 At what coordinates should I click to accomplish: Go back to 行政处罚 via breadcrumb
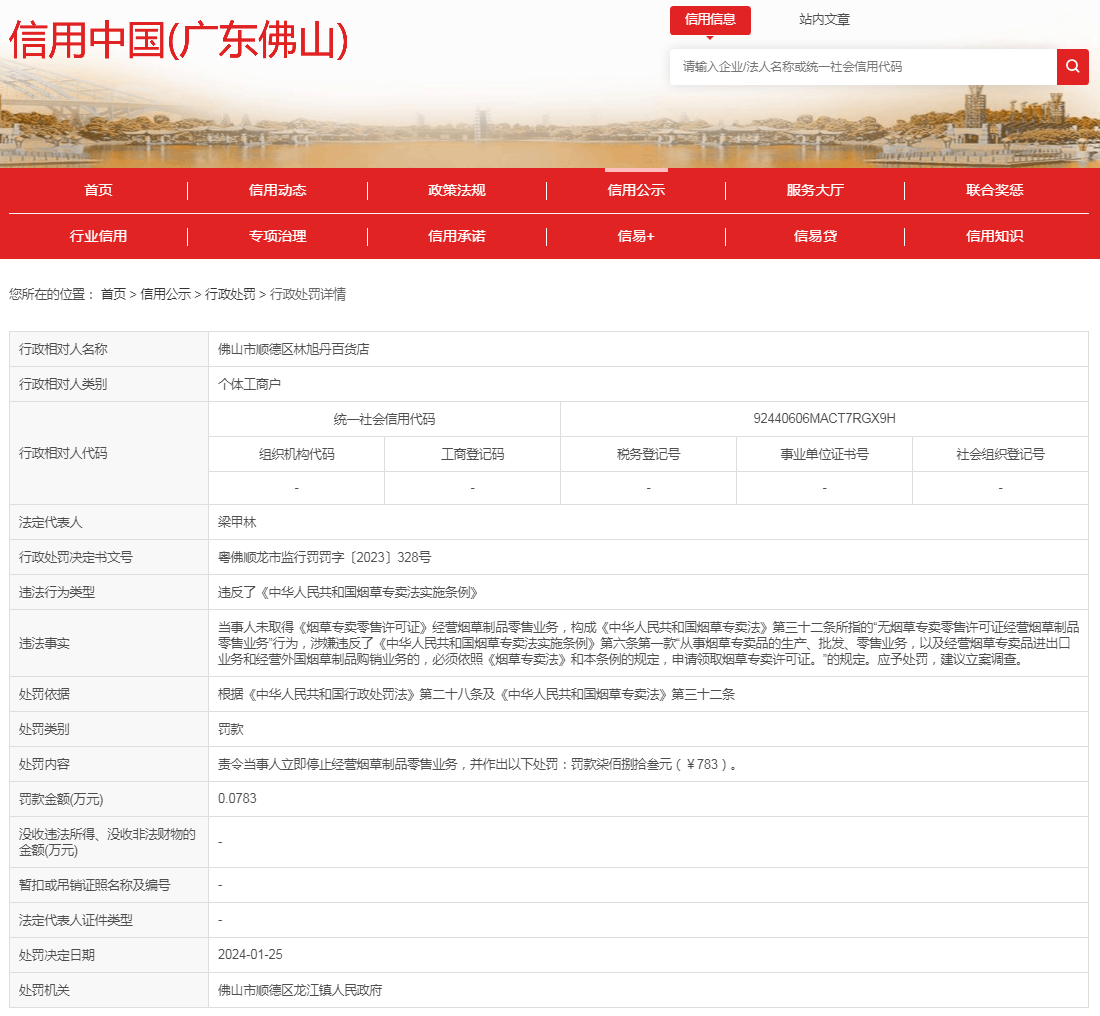pyautogui.click(x=230, y=294)
